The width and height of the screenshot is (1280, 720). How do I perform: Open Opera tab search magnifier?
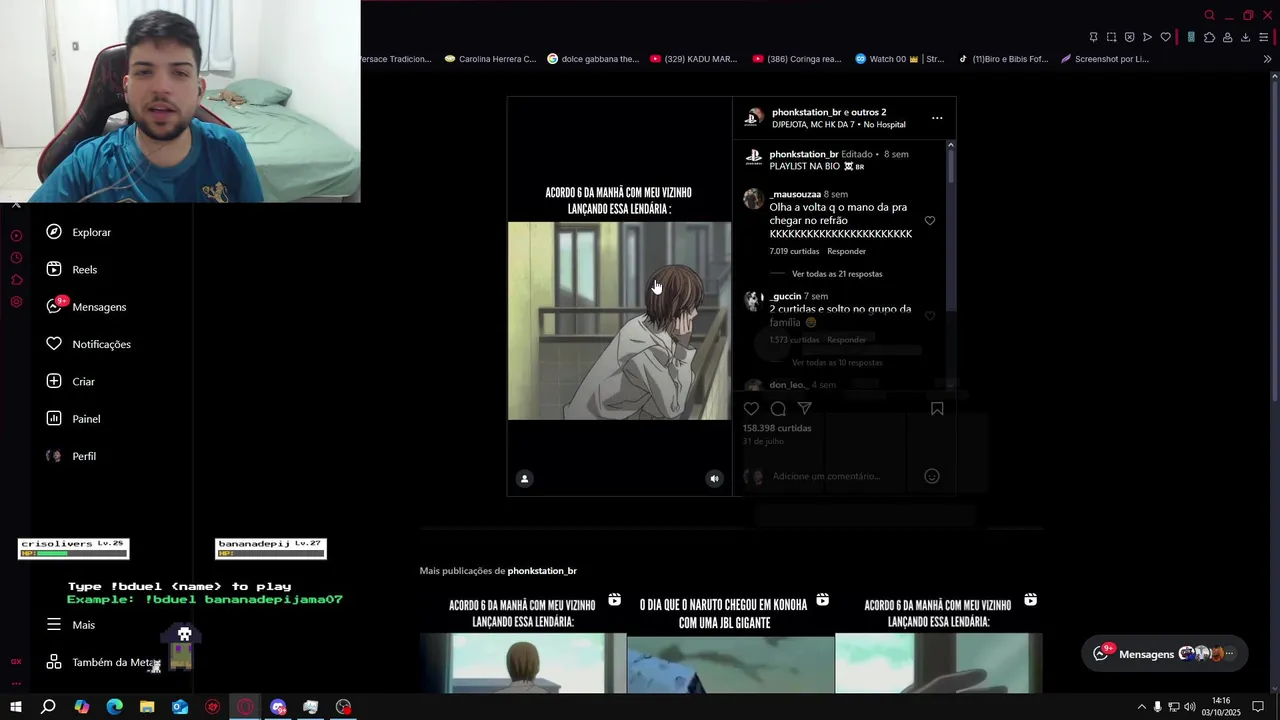point(1209,15)
